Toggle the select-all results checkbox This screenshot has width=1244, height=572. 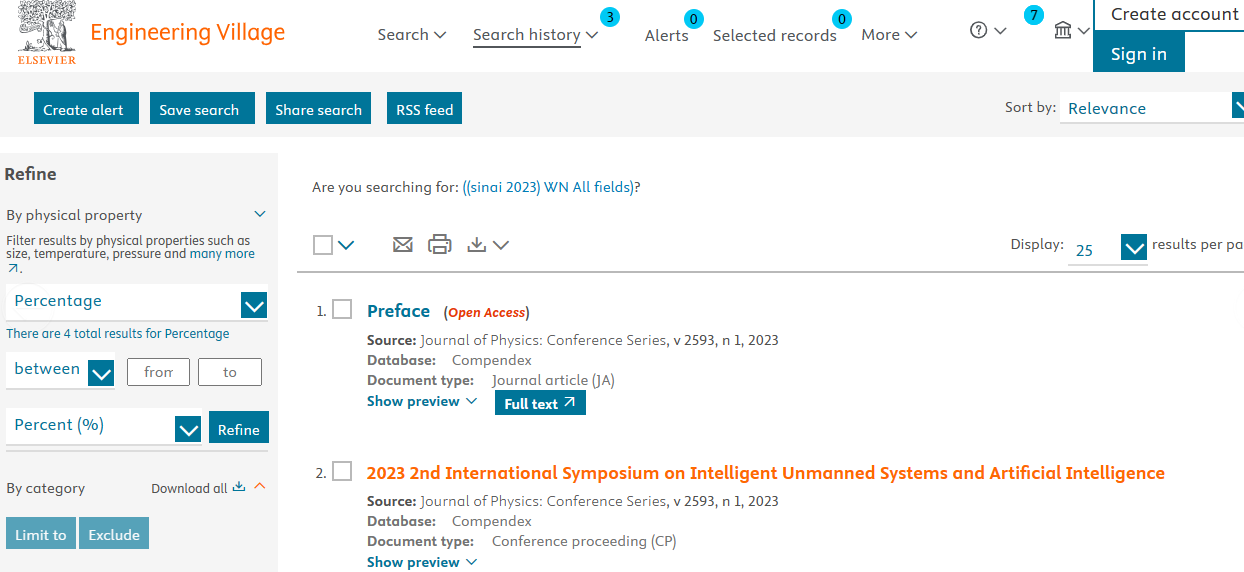(323, 245)
